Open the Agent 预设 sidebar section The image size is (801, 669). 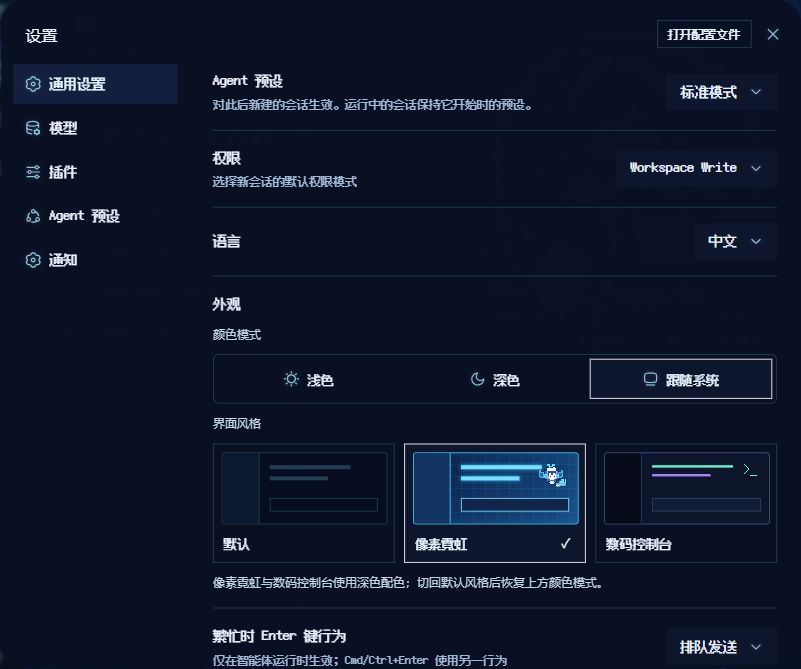96,216
